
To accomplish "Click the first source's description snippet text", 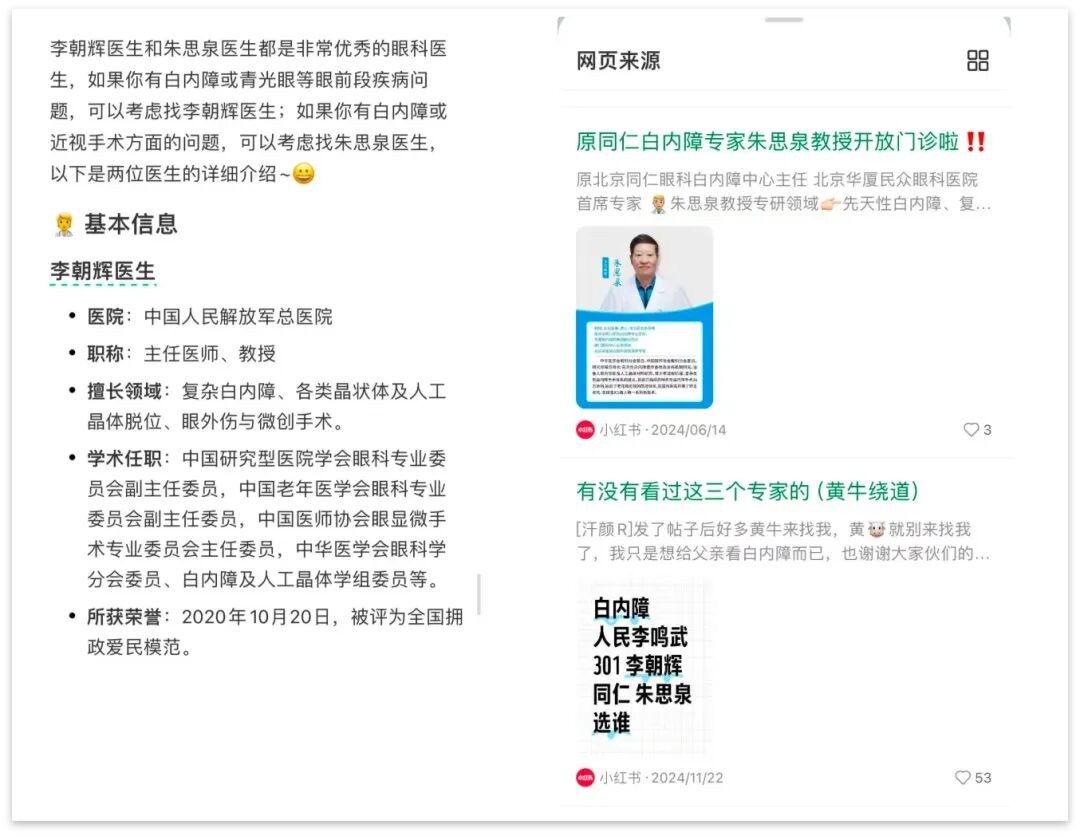I will (x=783, y=191).
